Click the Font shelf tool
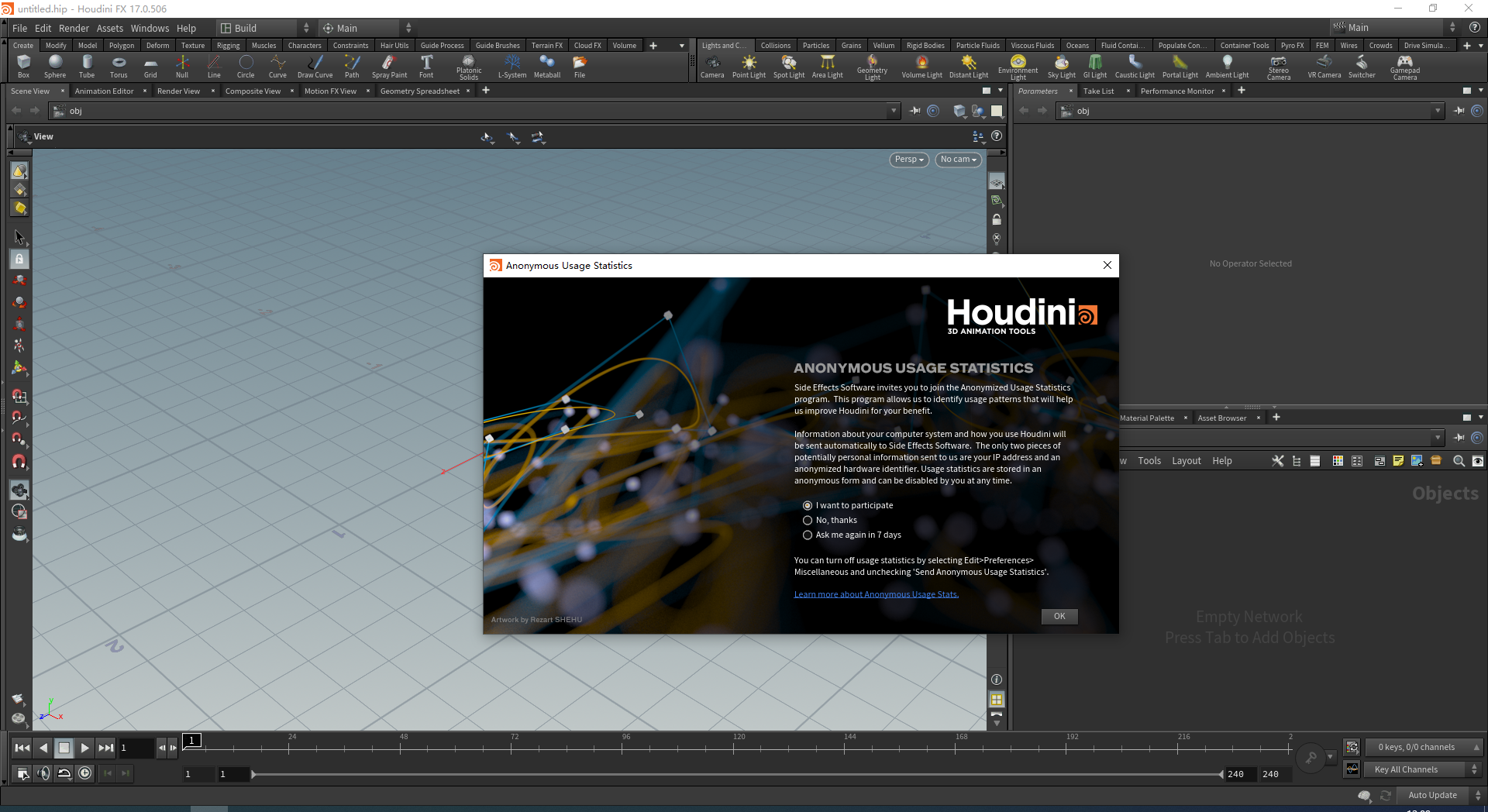1488x812 pixels. point(426,67)
